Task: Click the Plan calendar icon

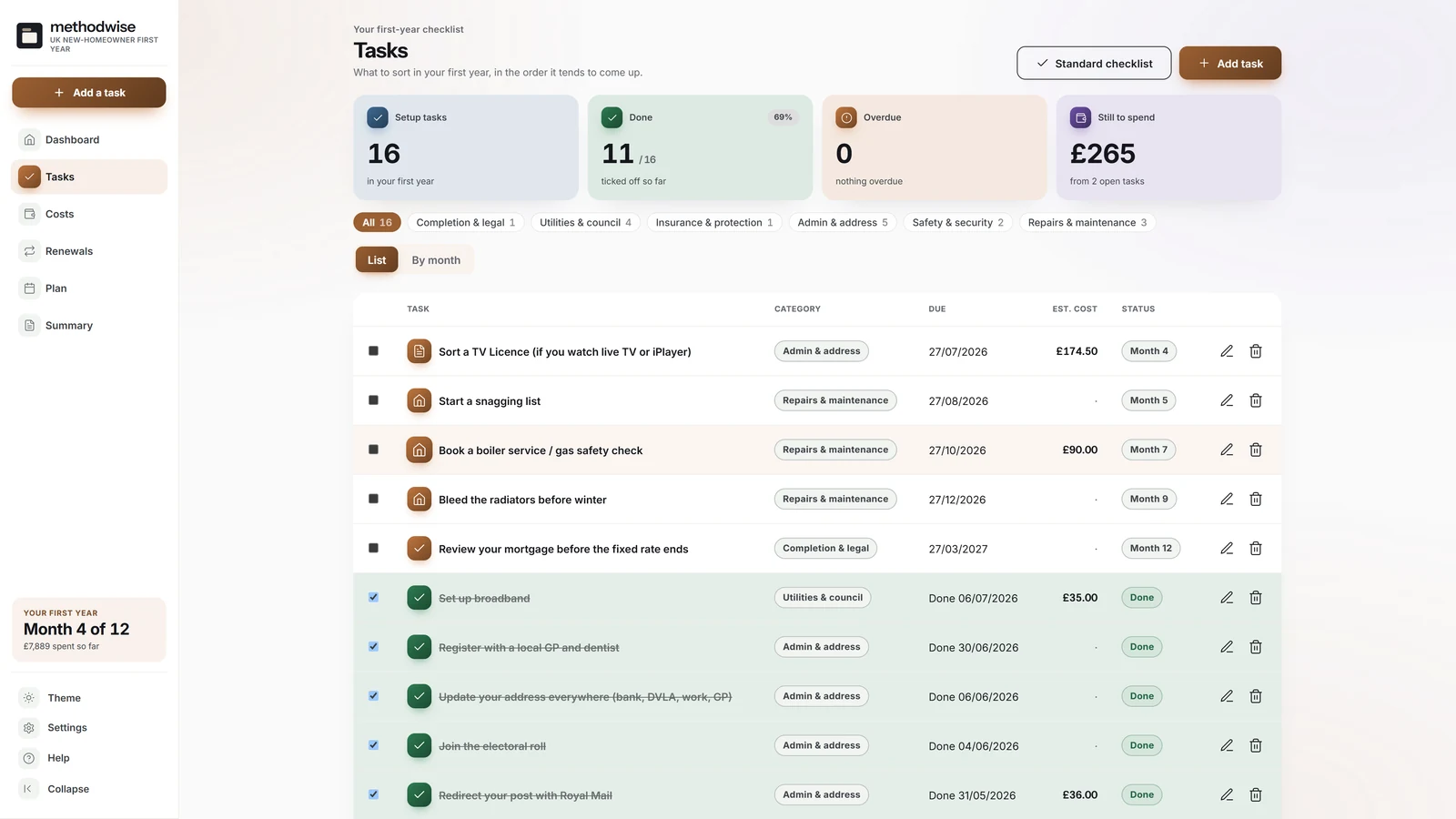Action: (x=29, y=288)
